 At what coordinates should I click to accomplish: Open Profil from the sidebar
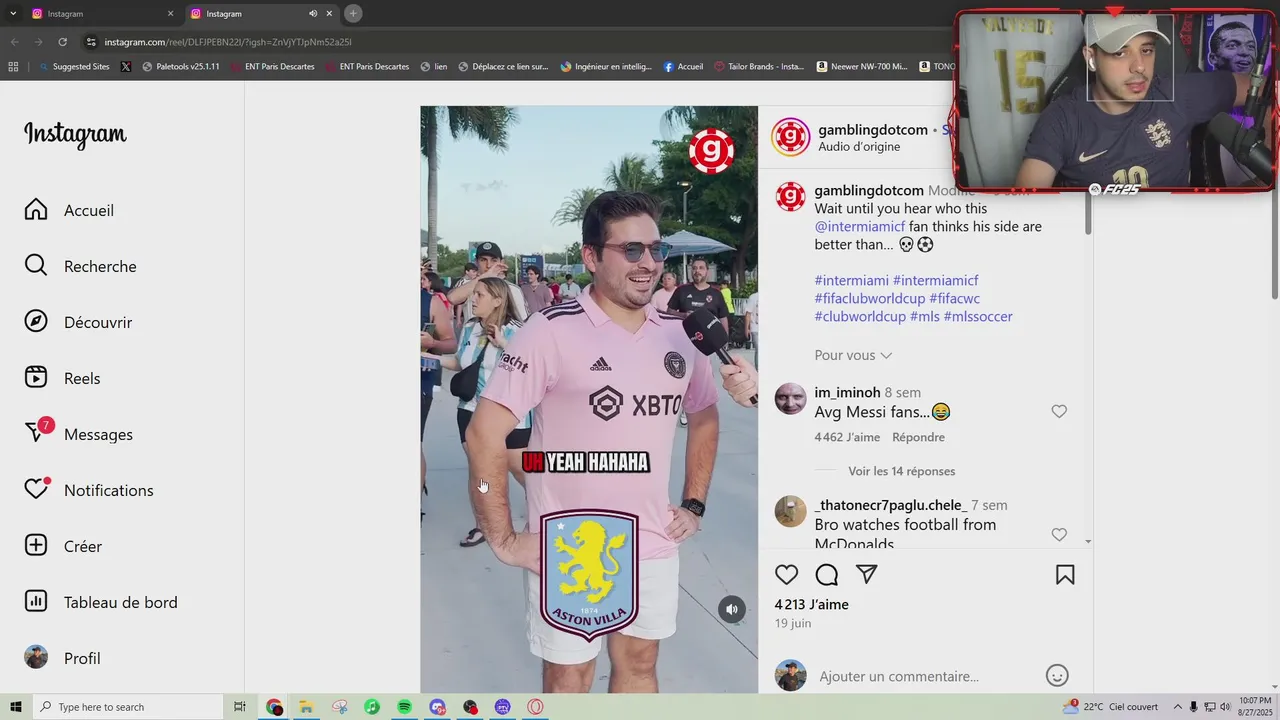(x=62, y=658)
